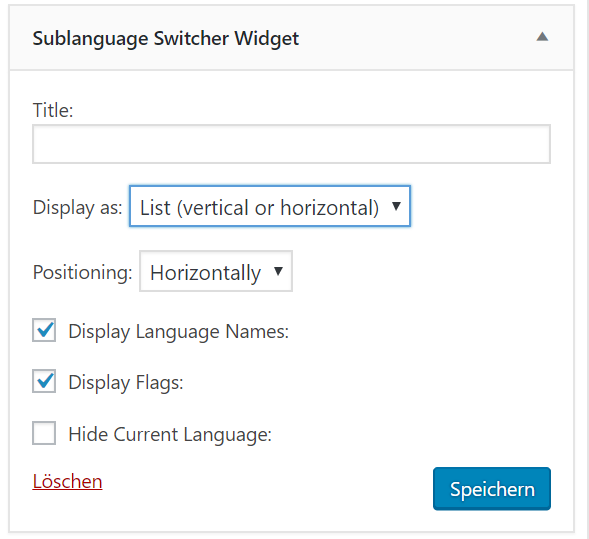589x539 pixels.
Task: Click the 'Title:' label text
Action: (x=53, y=110)
